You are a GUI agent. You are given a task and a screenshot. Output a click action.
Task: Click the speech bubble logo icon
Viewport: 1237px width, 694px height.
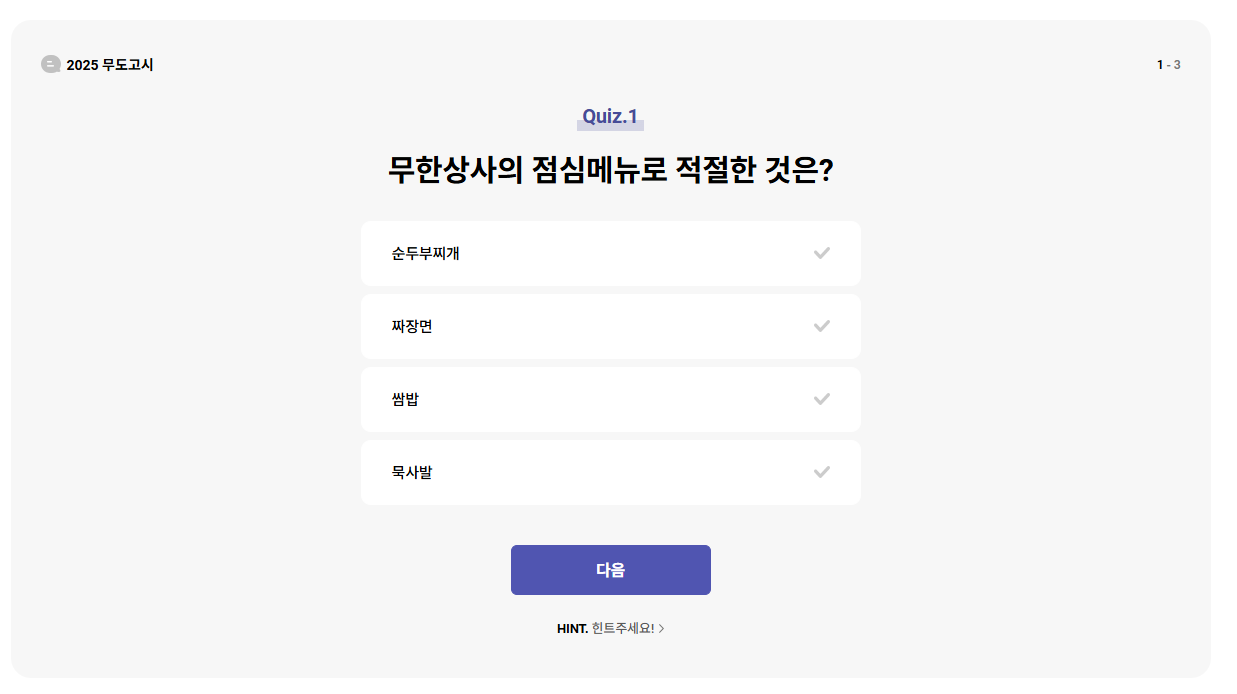(48, 65)
